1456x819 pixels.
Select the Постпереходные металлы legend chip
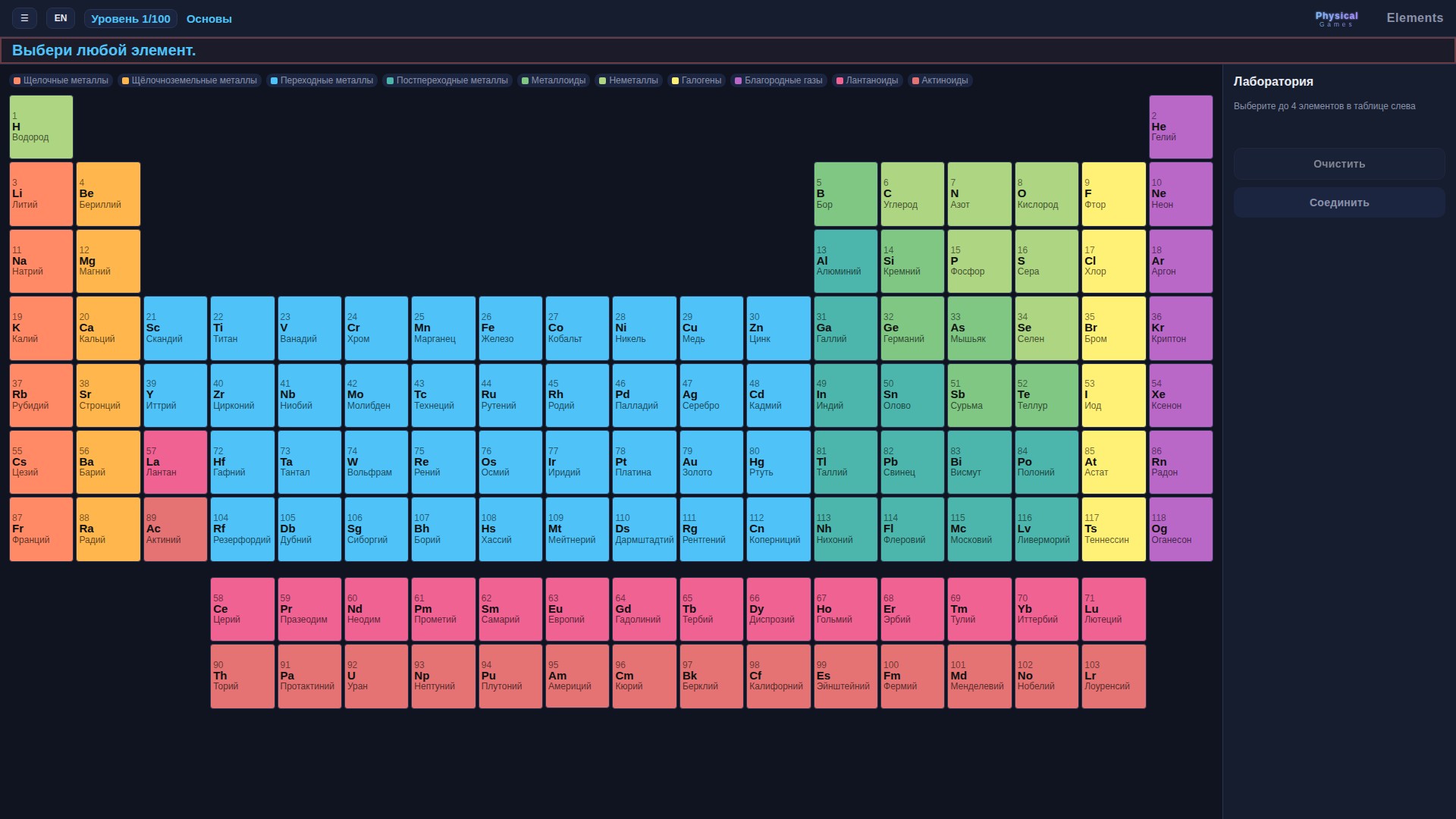(x=447, y=80)
